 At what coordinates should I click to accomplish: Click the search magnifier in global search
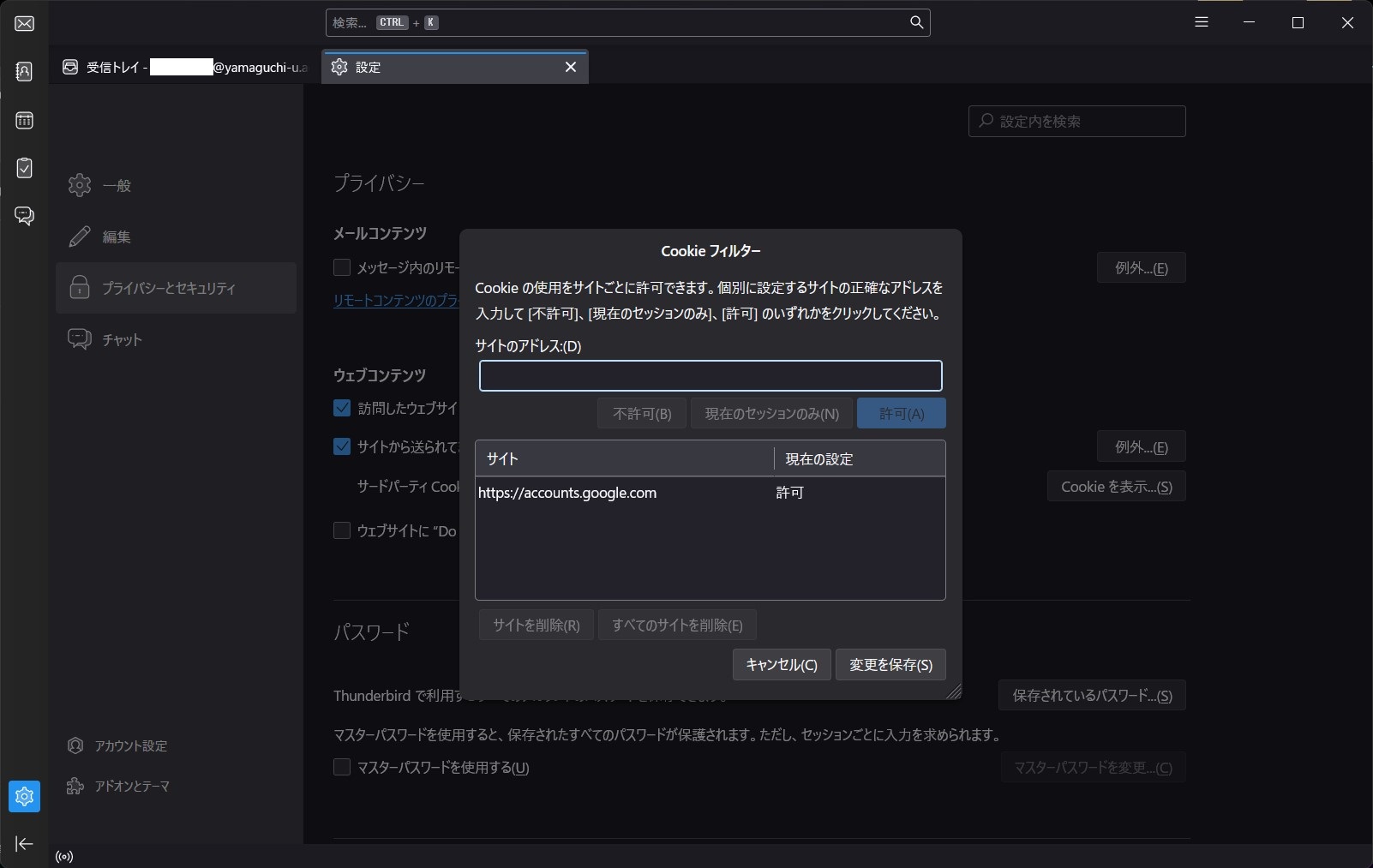(916, 22)
